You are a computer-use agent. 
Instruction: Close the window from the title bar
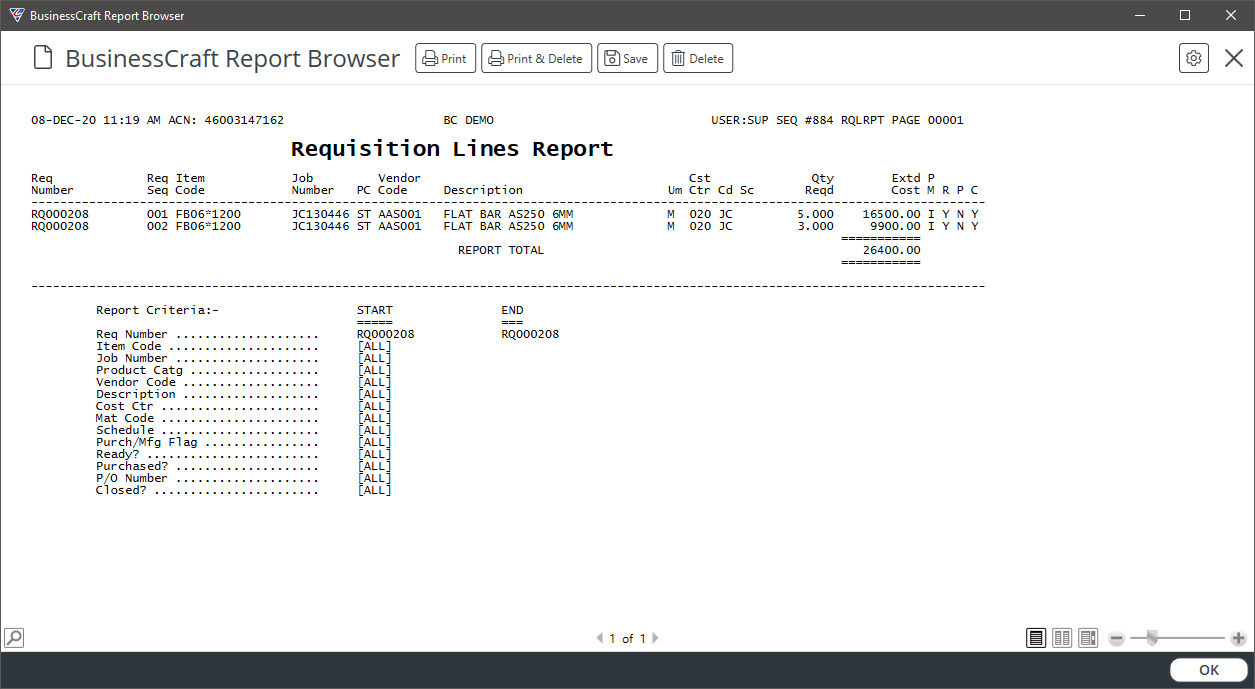(x=1231, y=16)
